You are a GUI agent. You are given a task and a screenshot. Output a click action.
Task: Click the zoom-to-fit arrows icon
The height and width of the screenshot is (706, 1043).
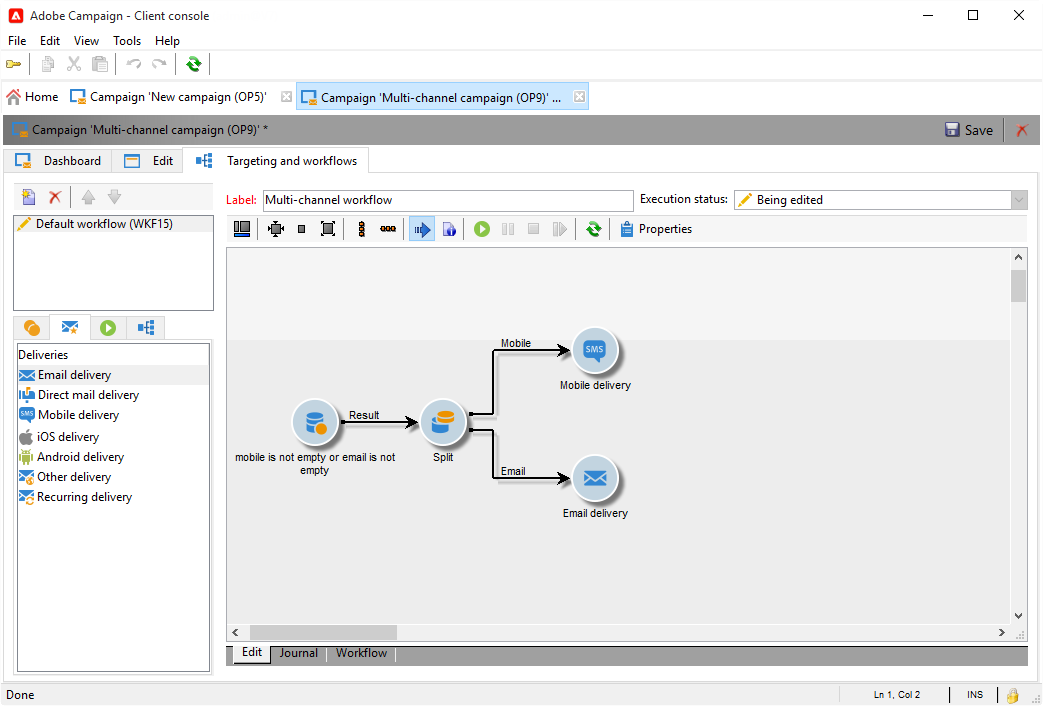[275, 230]
